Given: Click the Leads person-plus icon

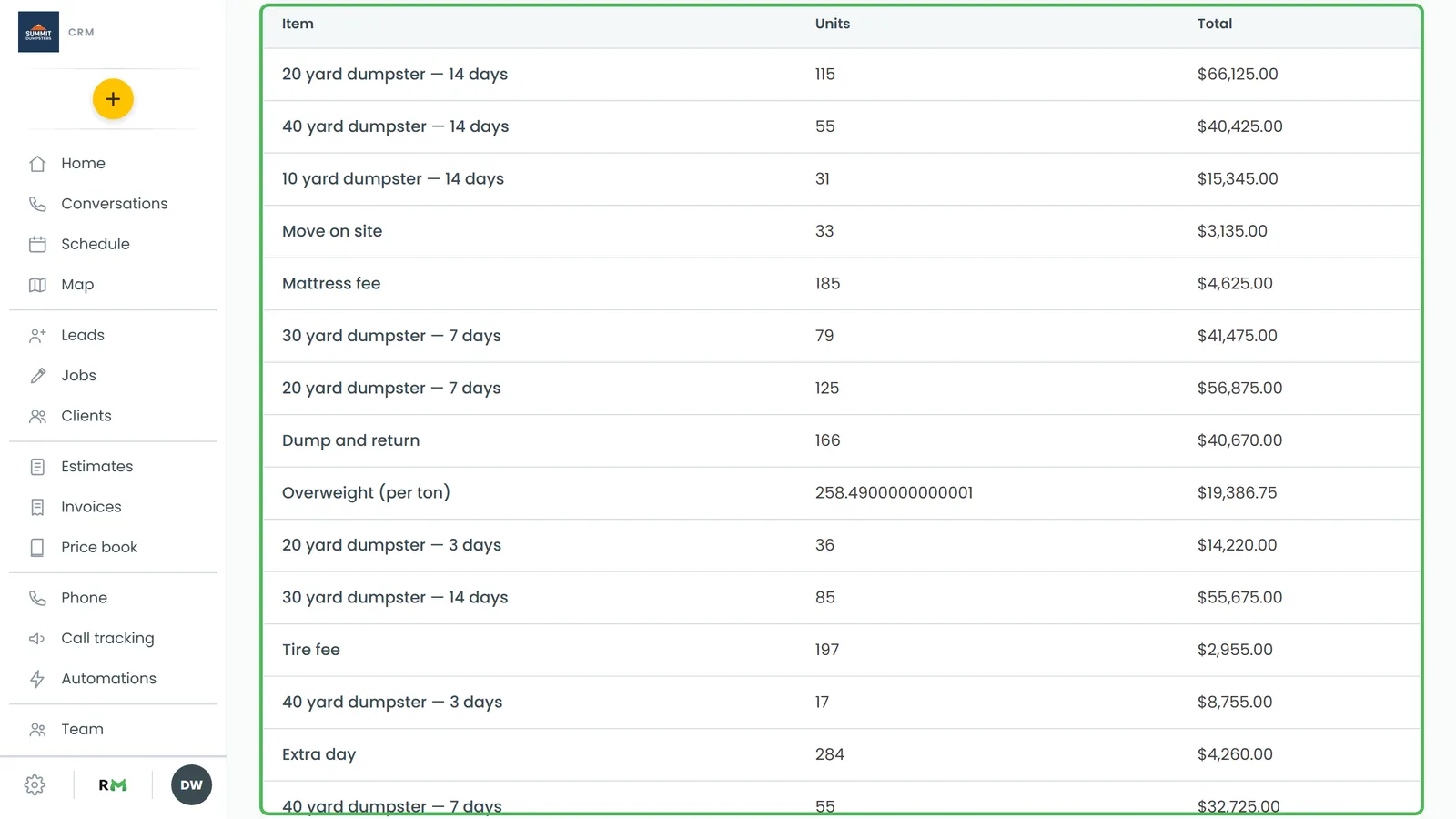Looking at the screenshot, I should tap(37, 335).
